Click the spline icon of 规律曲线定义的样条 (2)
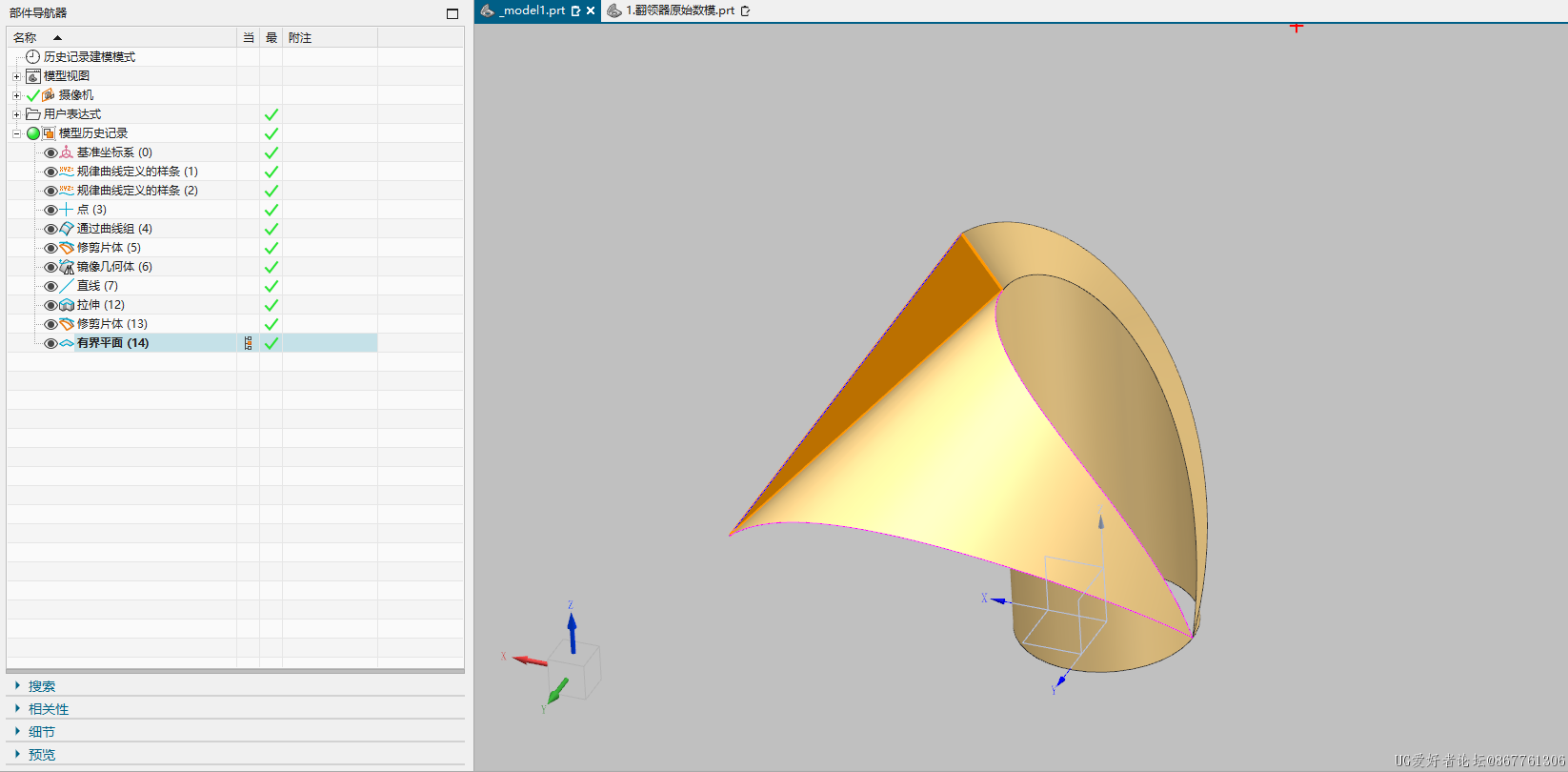Image resolution: width=1568 pixels, height=772 pixels. (67, 191)
